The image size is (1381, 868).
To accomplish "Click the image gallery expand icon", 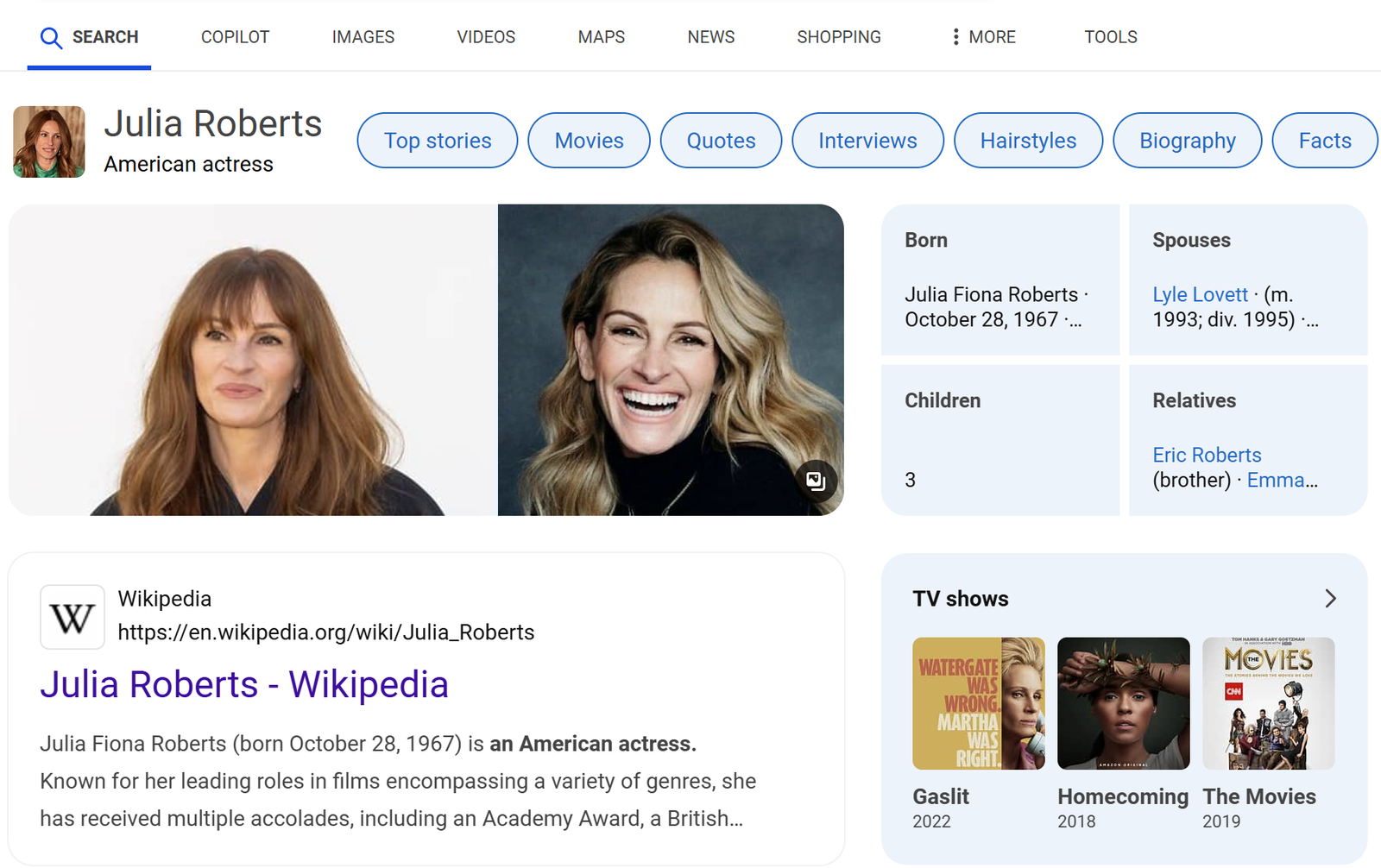I will click(816, 481).
